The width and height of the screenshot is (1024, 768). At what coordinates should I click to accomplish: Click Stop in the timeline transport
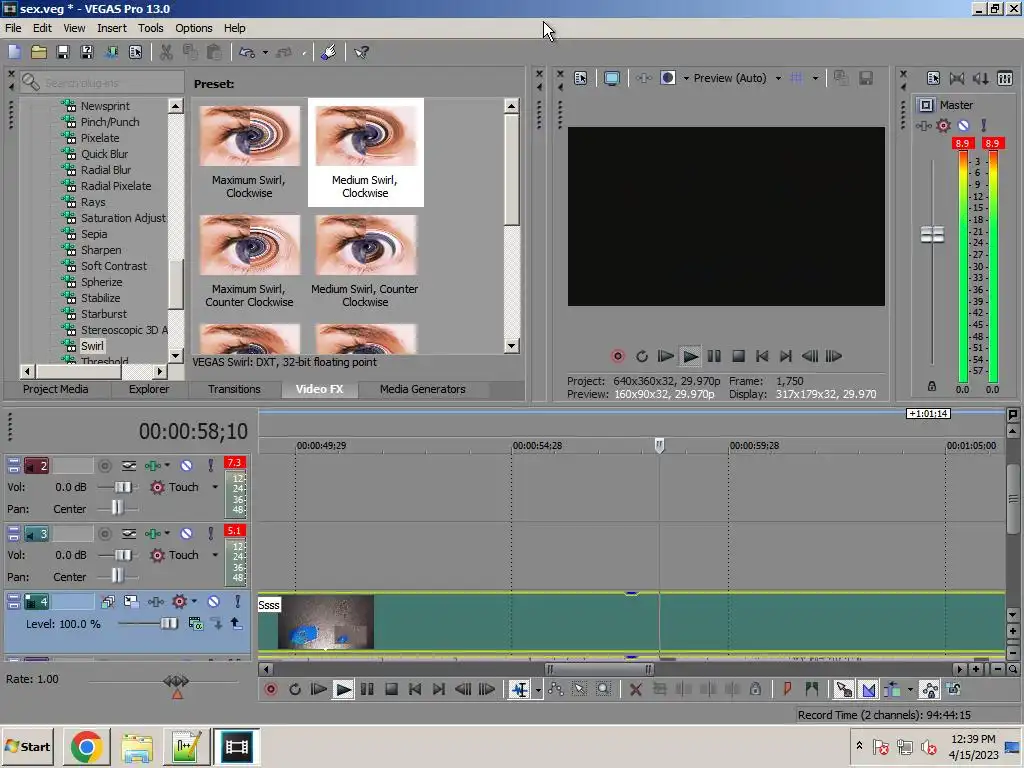(x=391, y=689)
